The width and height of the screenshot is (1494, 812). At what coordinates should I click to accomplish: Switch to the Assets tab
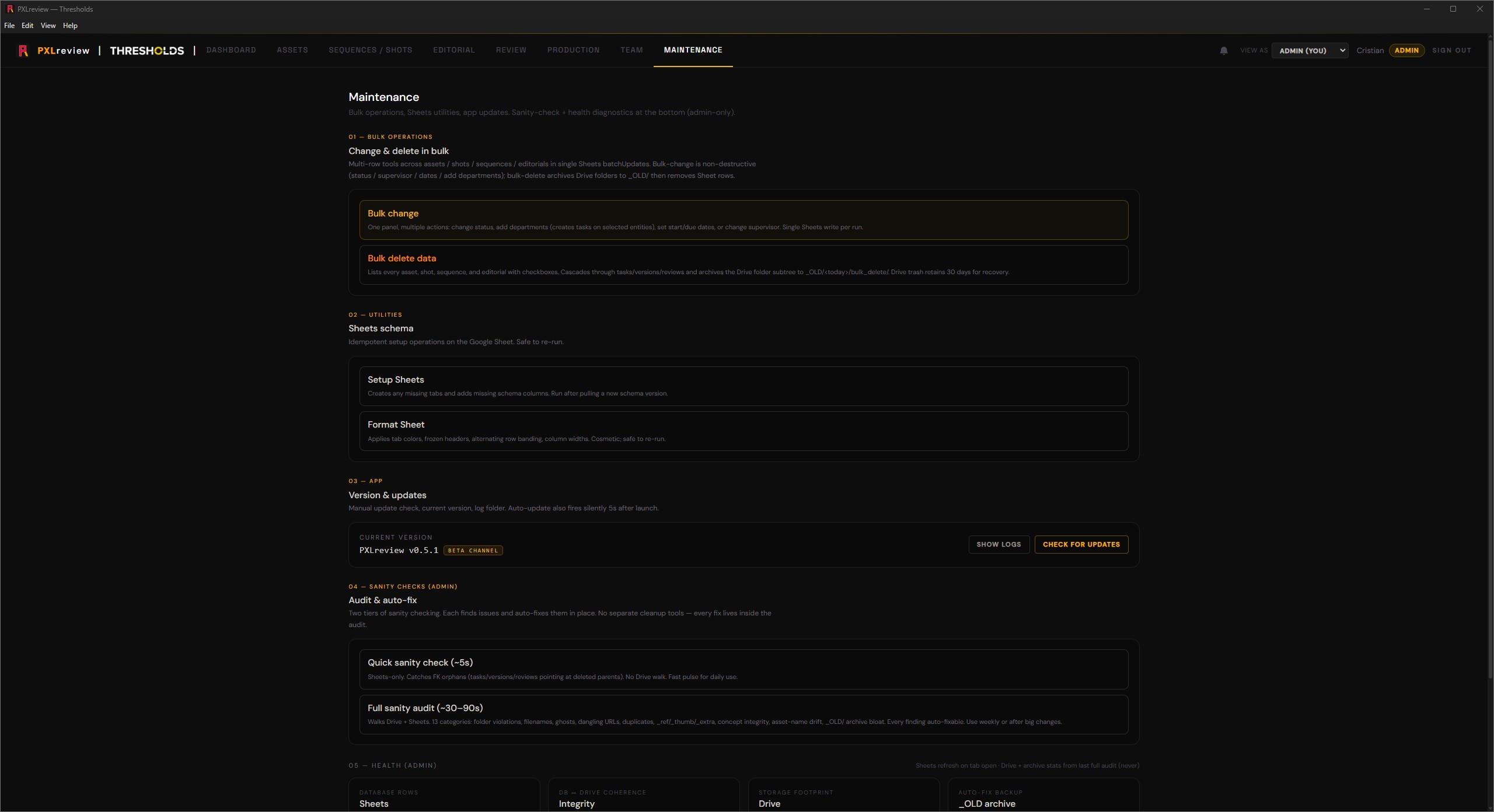292,50
